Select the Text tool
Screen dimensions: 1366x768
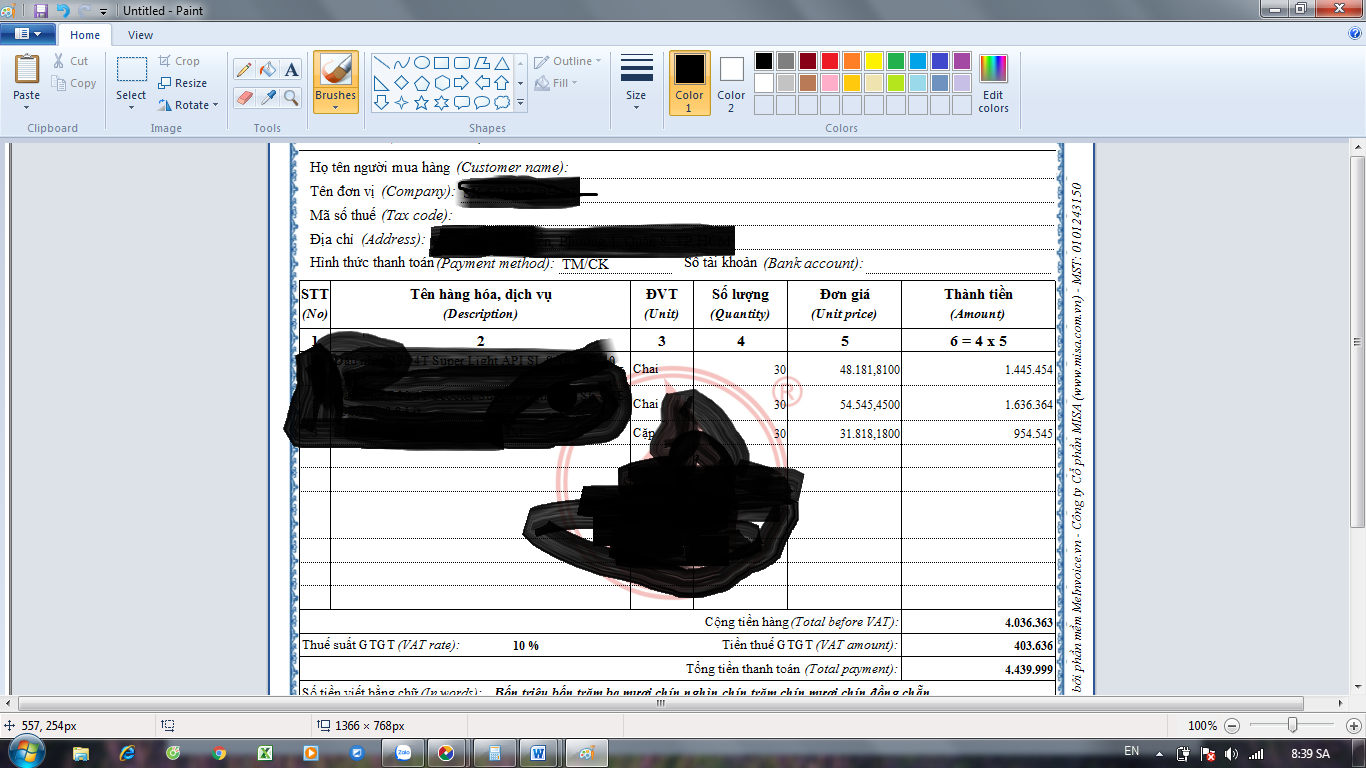[291, 69]
